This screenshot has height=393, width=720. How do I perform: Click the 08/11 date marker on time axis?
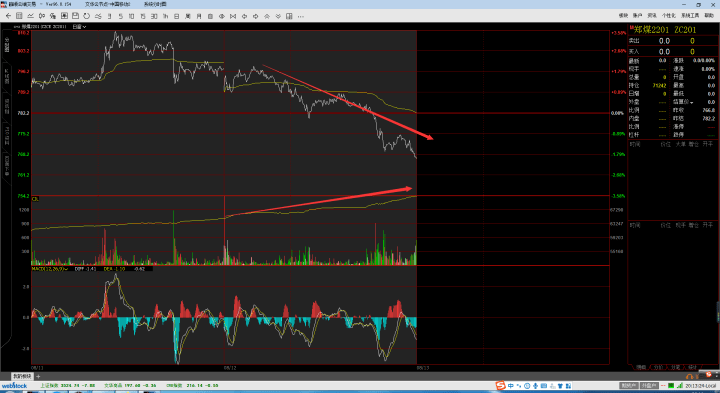37,368
